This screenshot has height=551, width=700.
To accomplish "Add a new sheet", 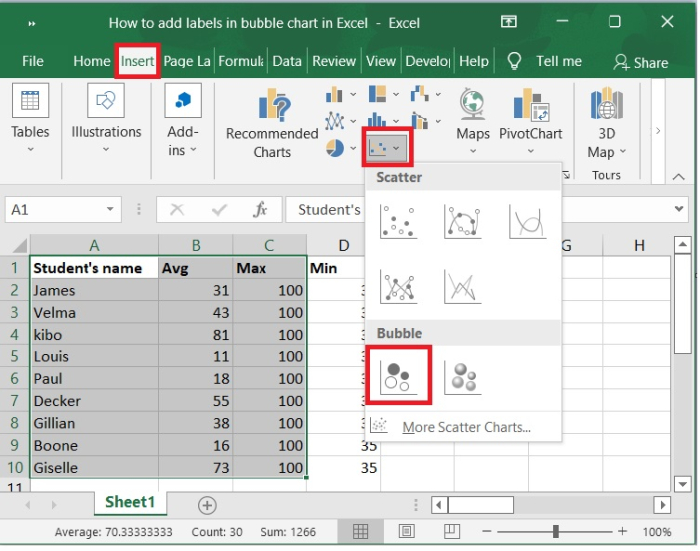I will pos(207,505).
